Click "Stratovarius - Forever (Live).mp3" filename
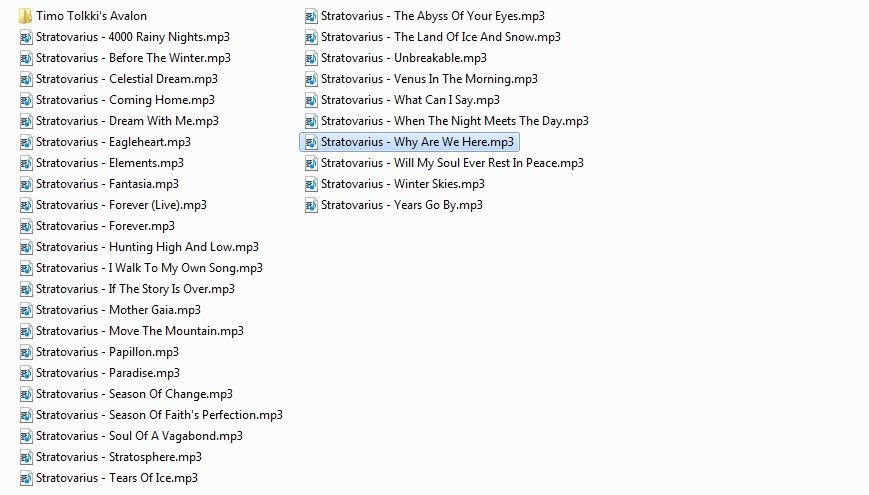The height and width of the screenshot is (495, 869). tap(121, 206)
